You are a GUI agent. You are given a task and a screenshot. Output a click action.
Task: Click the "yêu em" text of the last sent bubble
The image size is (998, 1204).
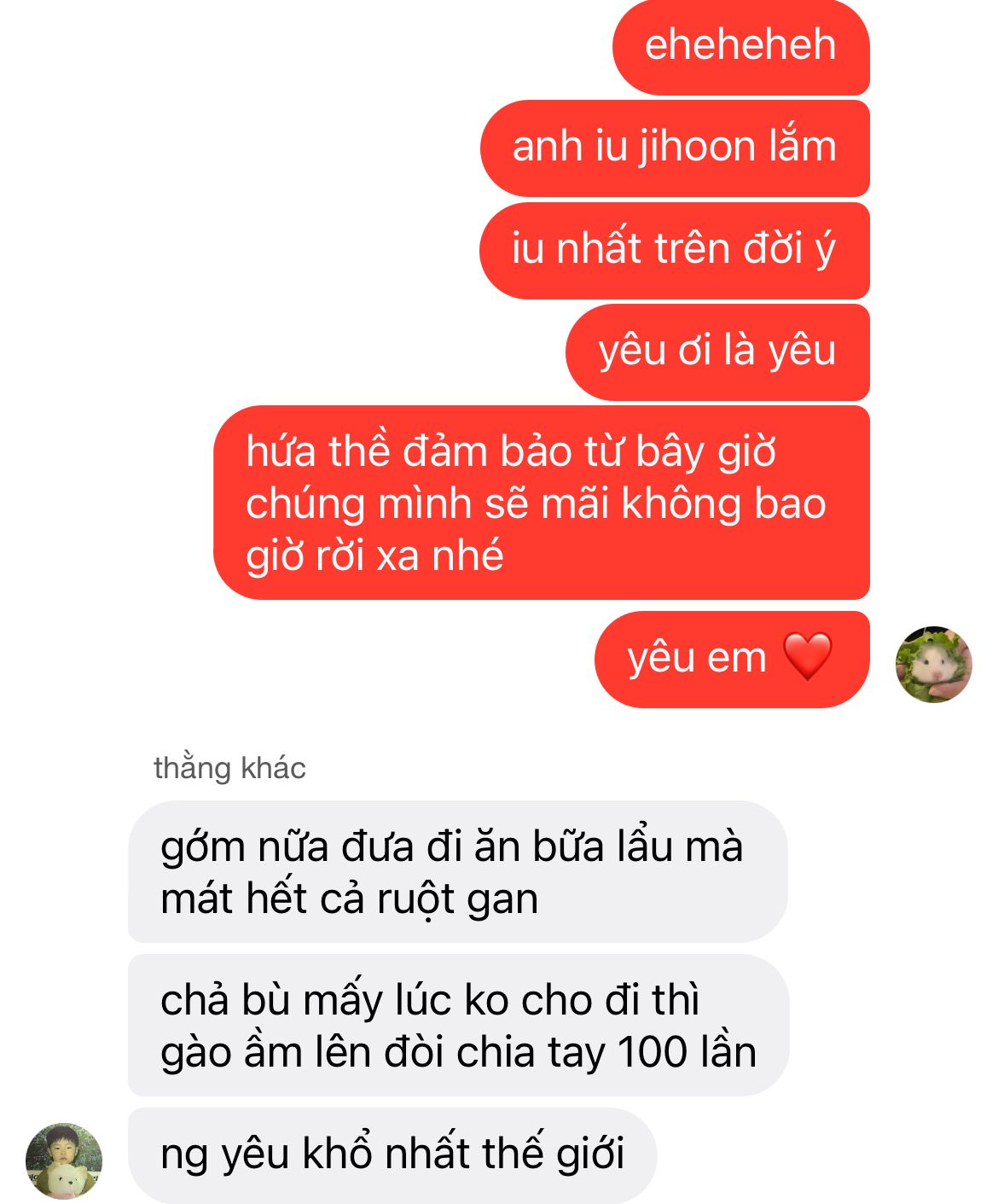click(x=697, y=658)
